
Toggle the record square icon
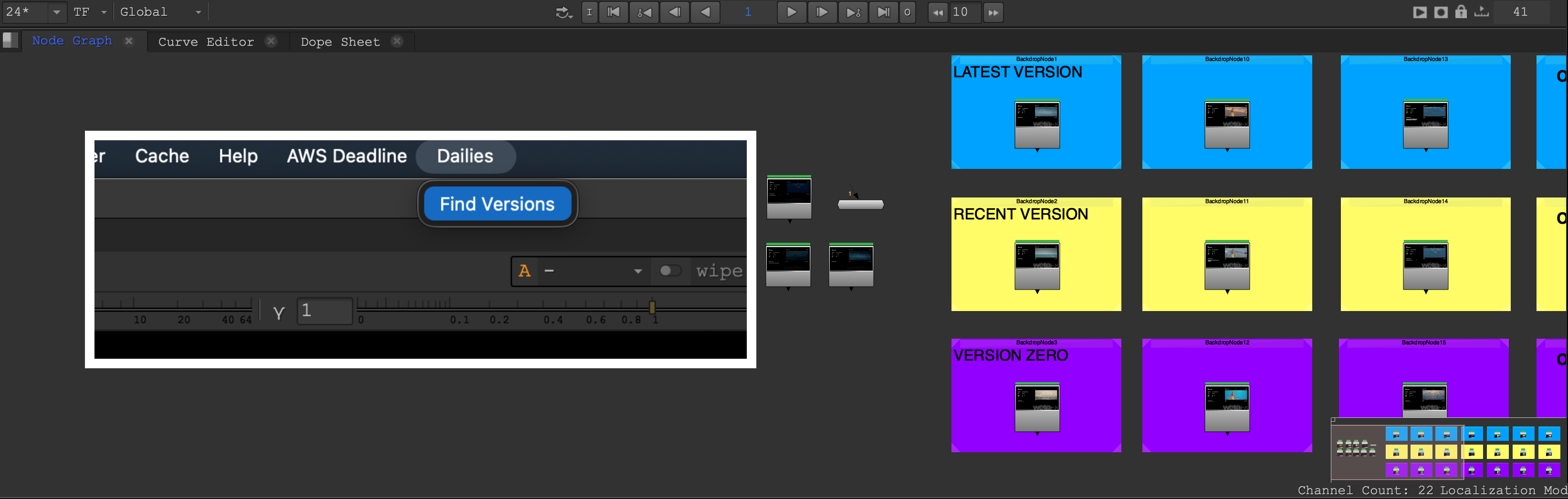point(1441,12)
